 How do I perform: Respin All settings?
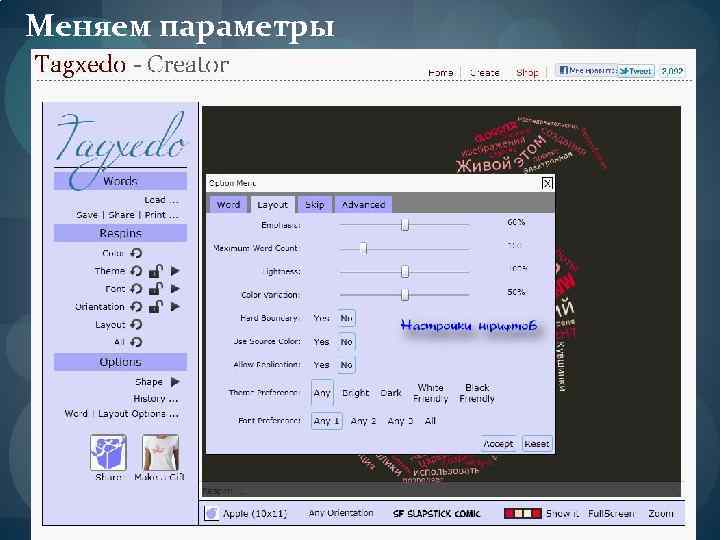(136, 342)
